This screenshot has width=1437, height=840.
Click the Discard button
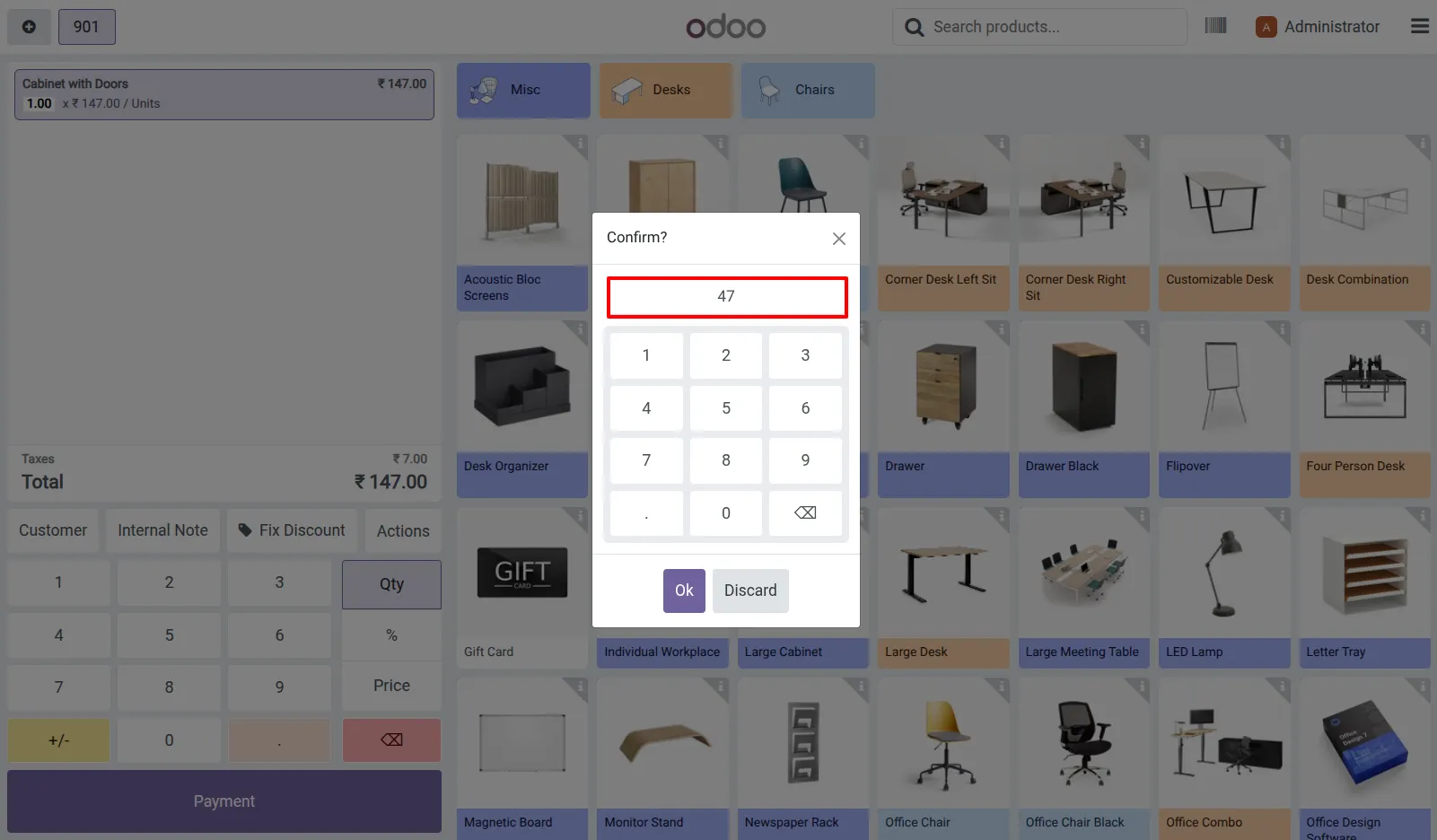pyautogui.click(x=750, y=591)
